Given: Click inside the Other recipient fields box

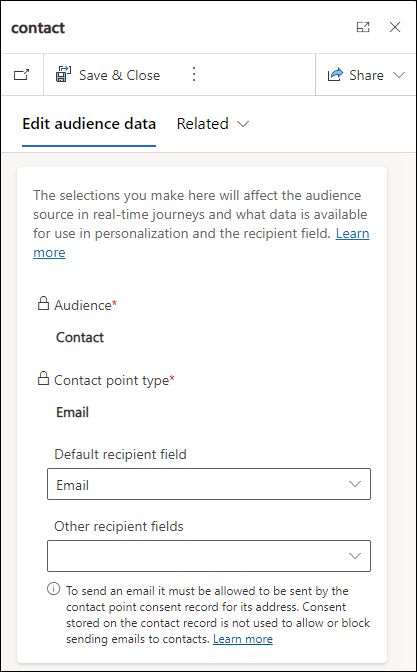Looking at the screenshot, I should 209,556.
